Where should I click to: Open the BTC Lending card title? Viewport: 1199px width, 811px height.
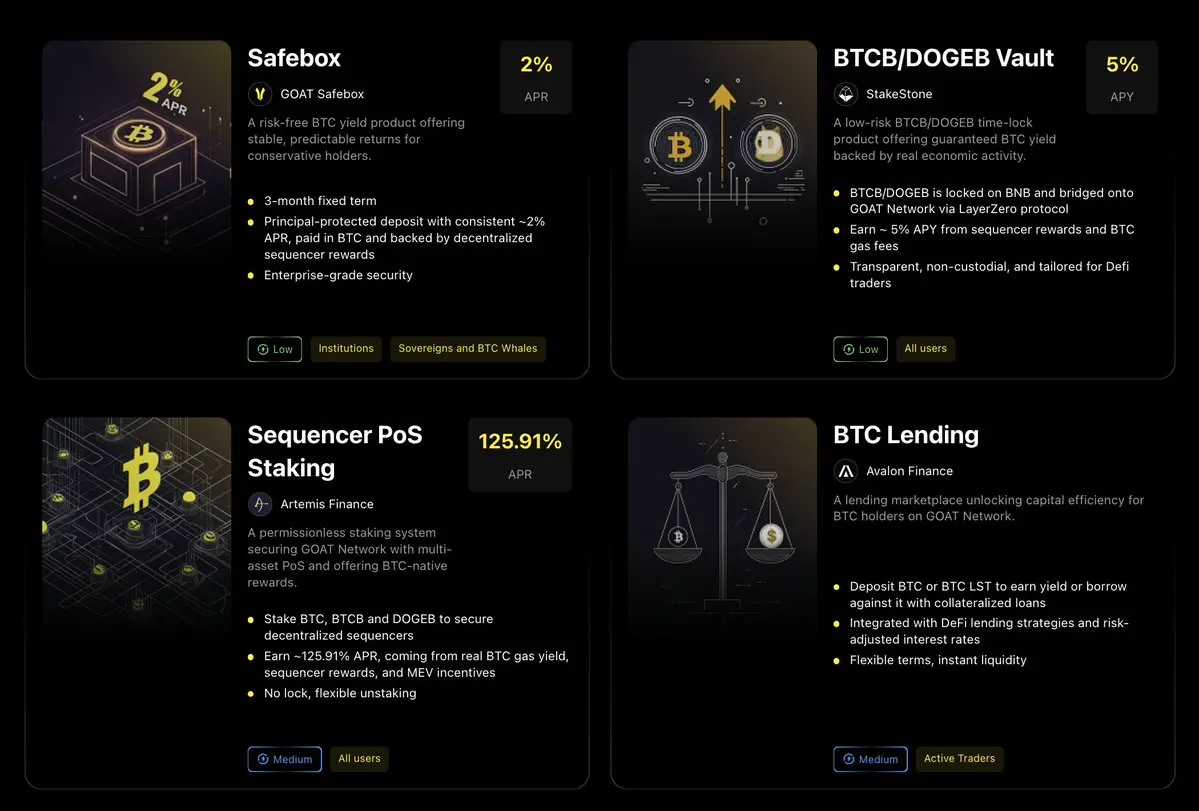[906, 435]
